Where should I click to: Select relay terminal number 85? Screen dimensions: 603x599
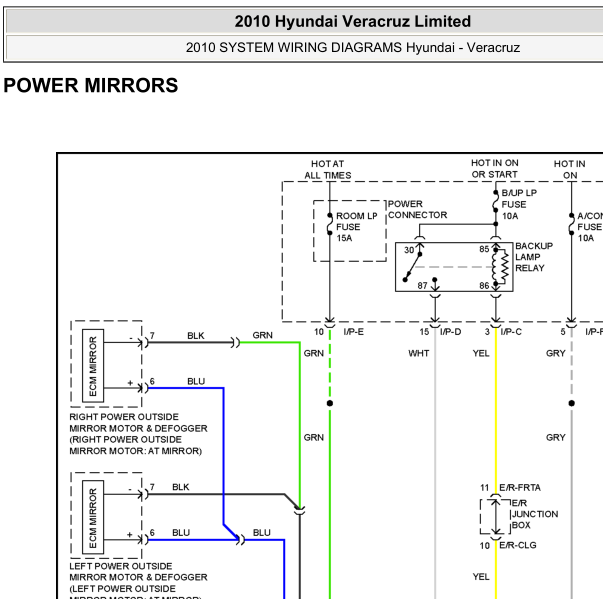tap(484, 249)
